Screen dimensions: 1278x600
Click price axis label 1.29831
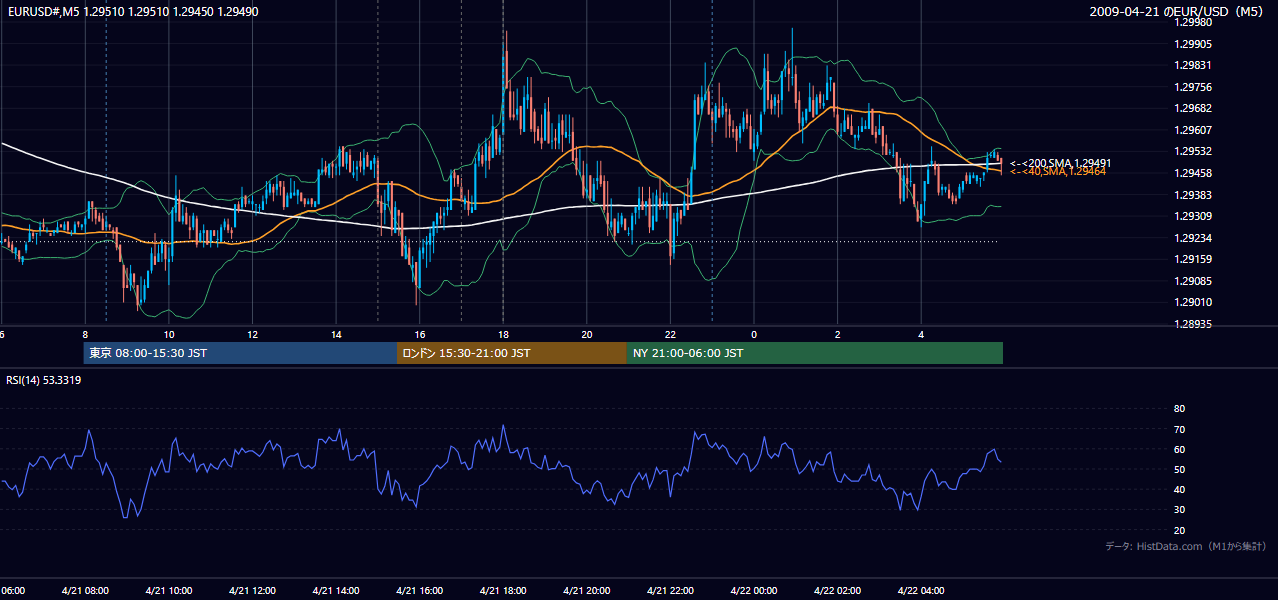(x=1193, y=65)
